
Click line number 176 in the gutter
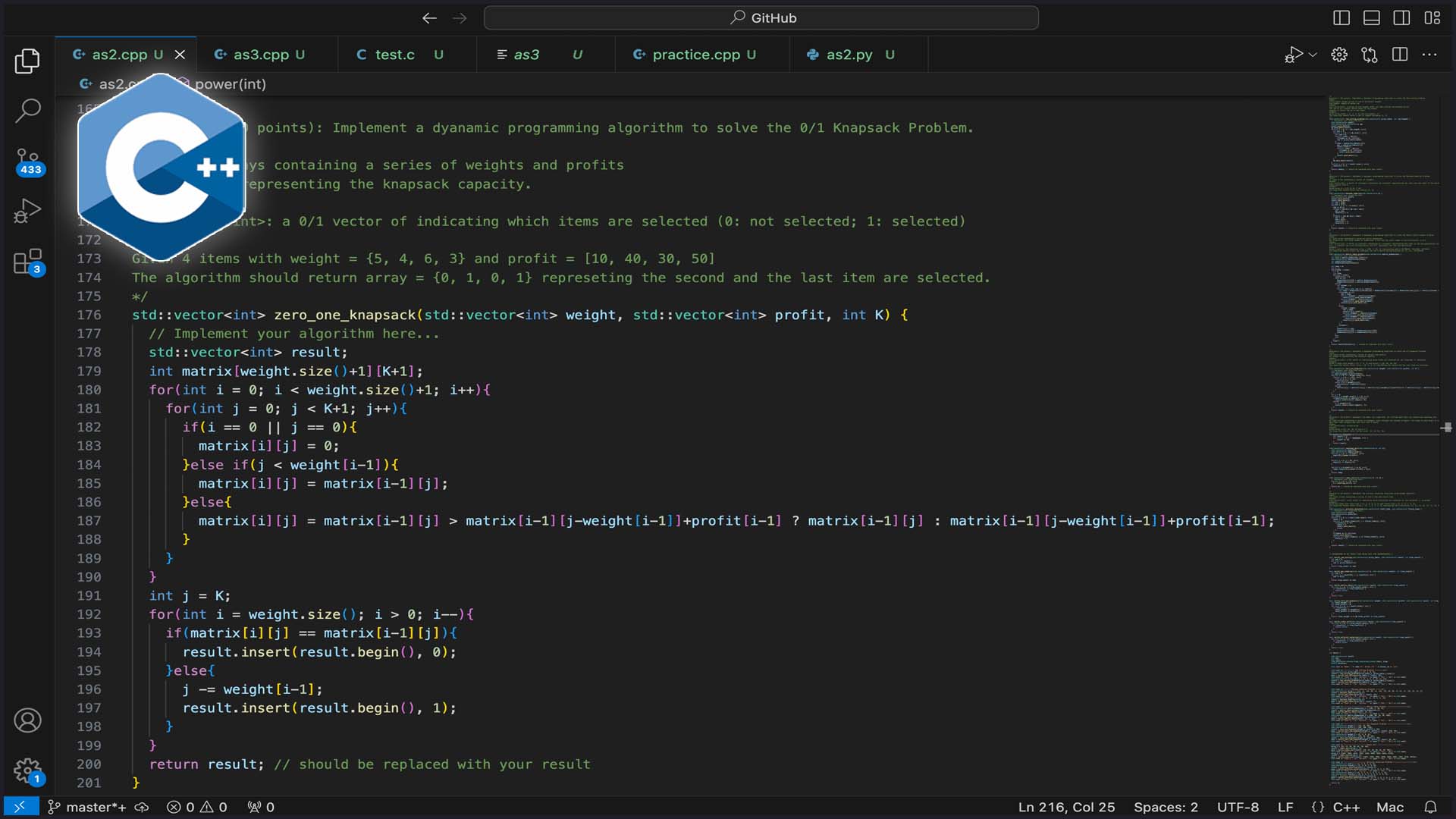tap(89, 315)
